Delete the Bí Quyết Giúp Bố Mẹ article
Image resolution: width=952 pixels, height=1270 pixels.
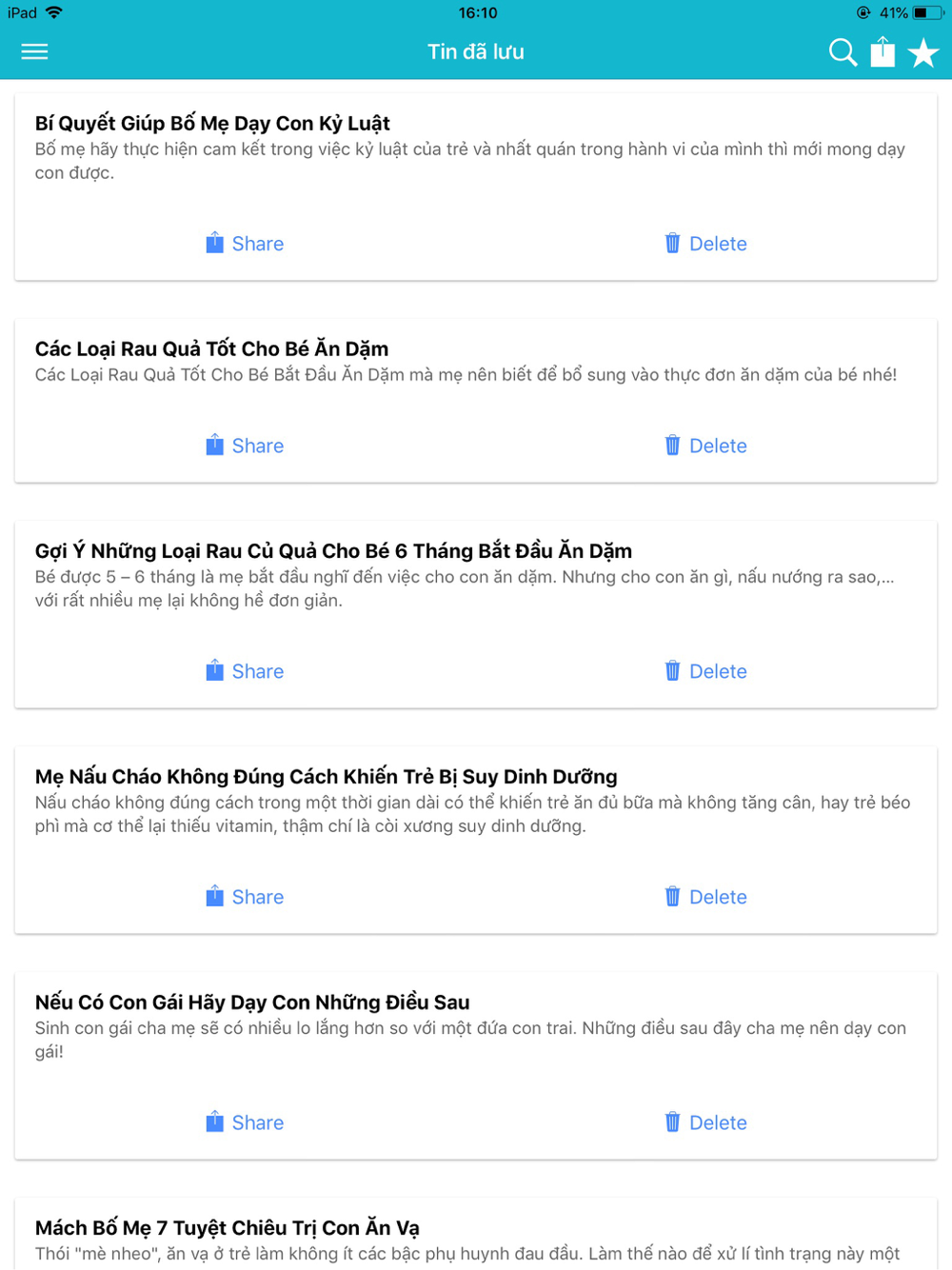click(705, 244)
